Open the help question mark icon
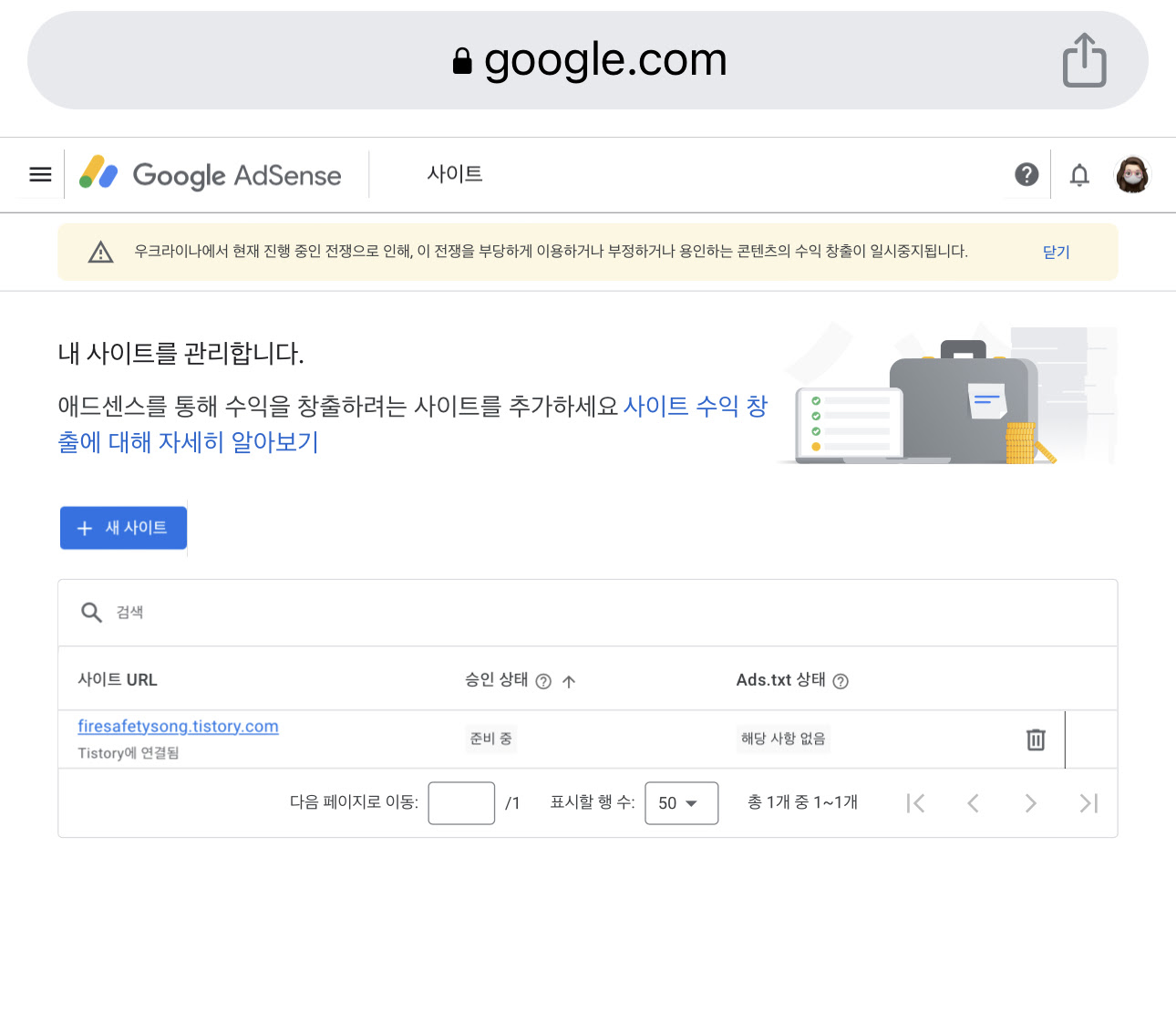The height and width of the screenshot is (1023, 1176). (1026, 174)
